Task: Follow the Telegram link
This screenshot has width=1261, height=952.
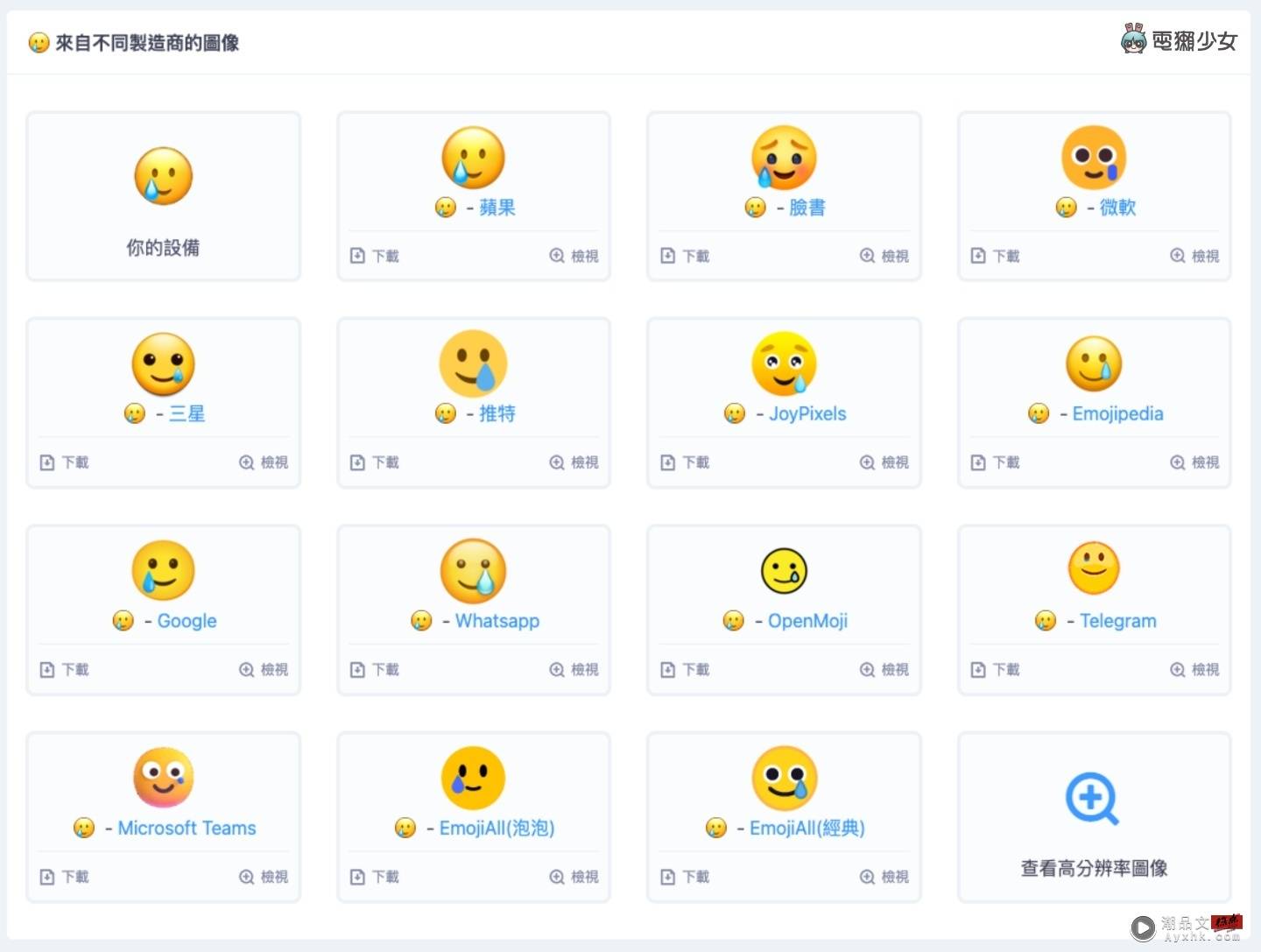Action: (x=1118, y=621)
